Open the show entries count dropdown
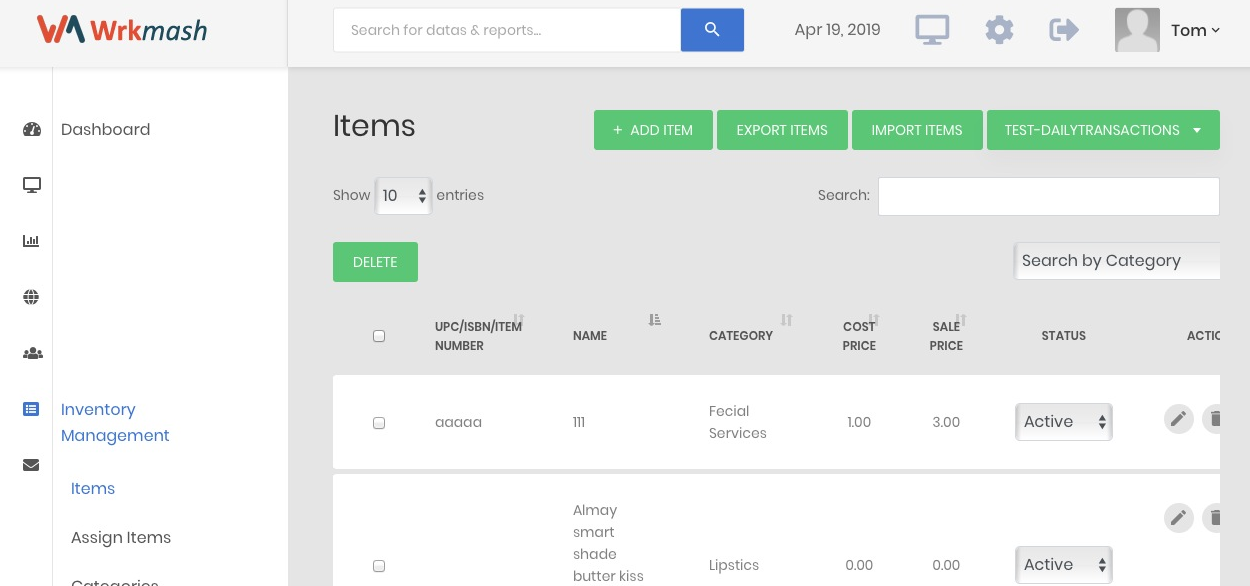1250x586 pixels. click(x=404, y=196)
